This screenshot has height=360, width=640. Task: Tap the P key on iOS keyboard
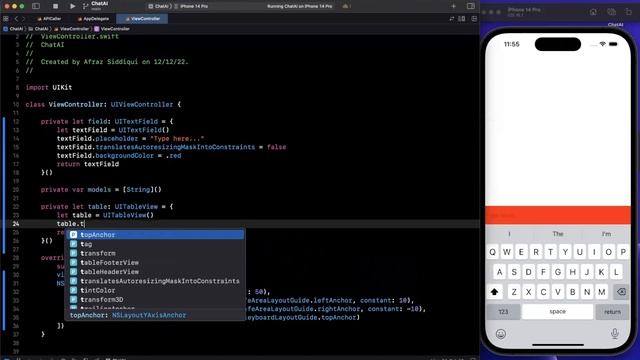coord(623,252)
